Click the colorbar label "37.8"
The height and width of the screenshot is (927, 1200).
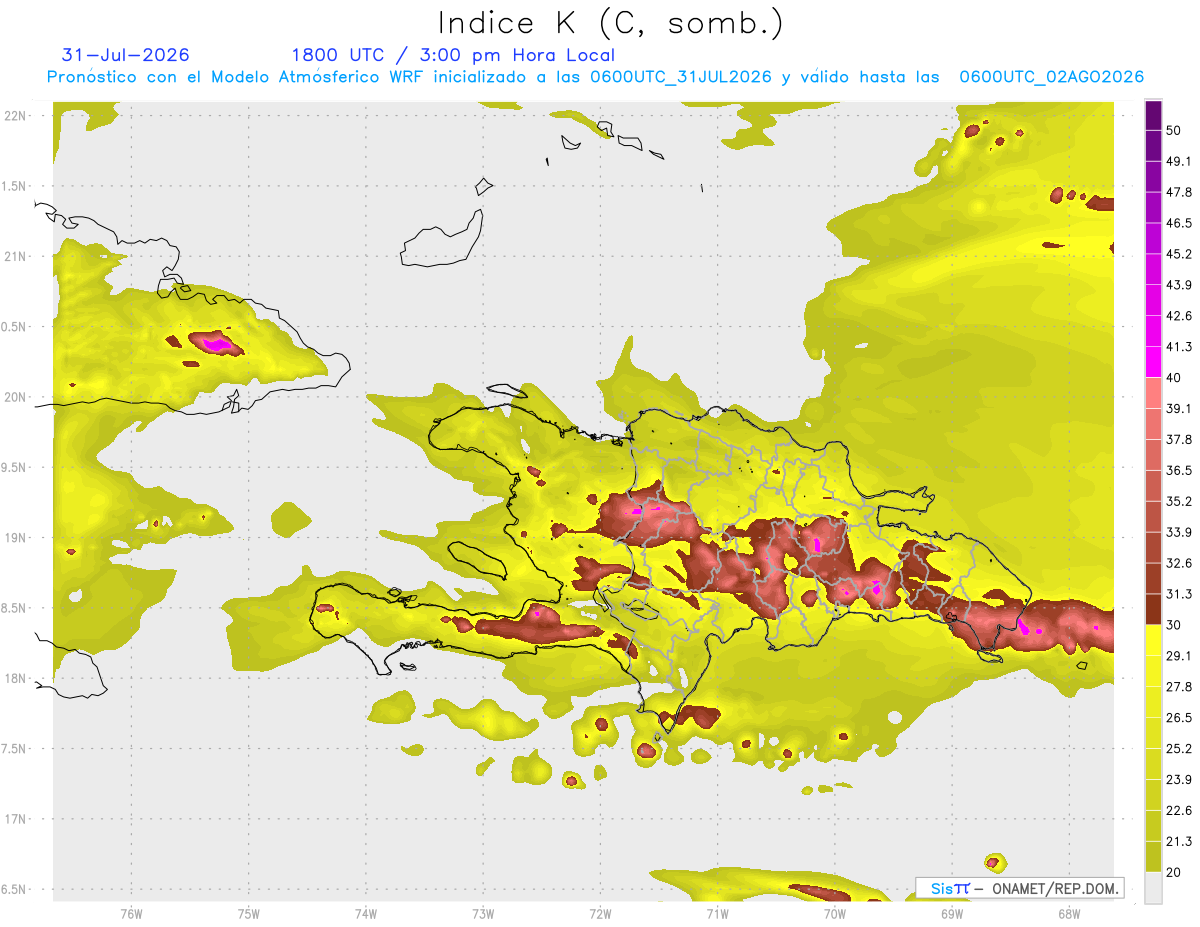pos(1178,439)
